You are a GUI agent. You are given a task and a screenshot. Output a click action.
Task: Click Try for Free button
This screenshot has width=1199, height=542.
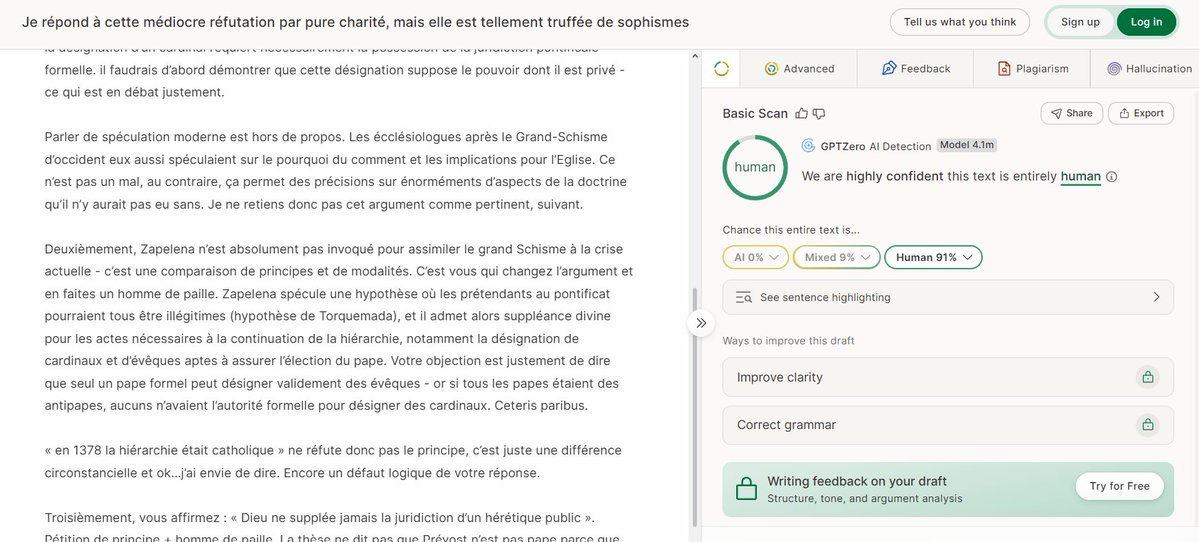click(1119, 486)
